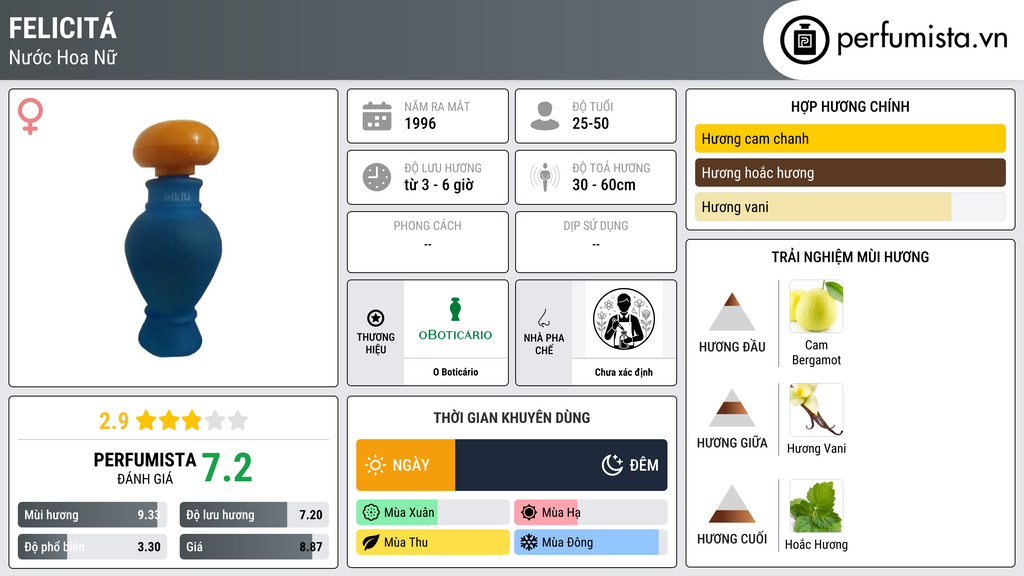Click the 30 - 60cm sillage value

[604, 185]
